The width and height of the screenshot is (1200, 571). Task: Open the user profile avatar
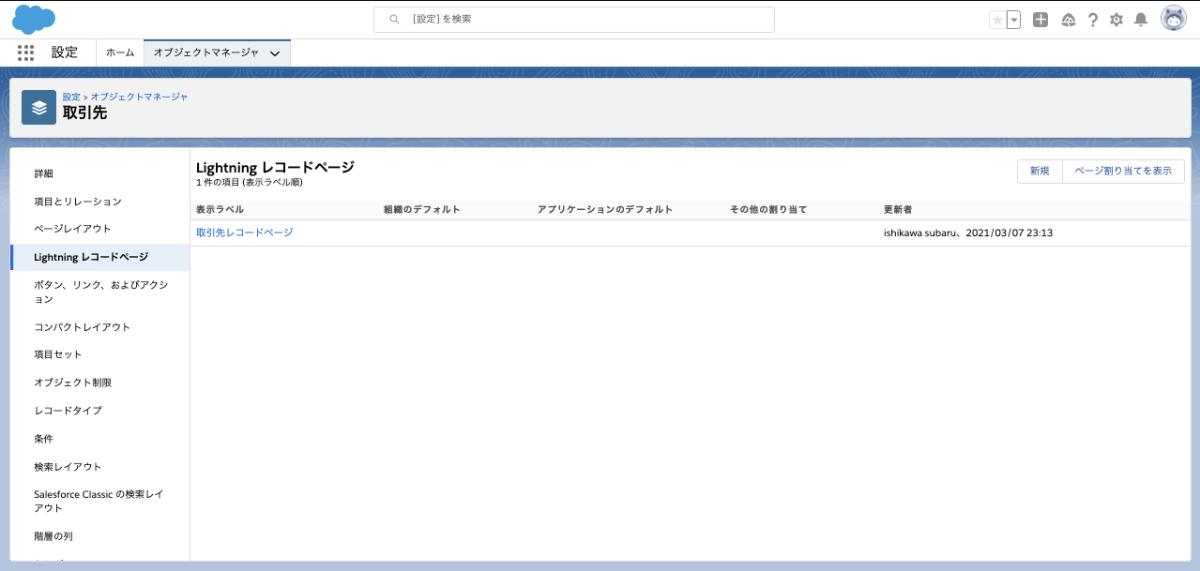click(x=1173, y=19)
